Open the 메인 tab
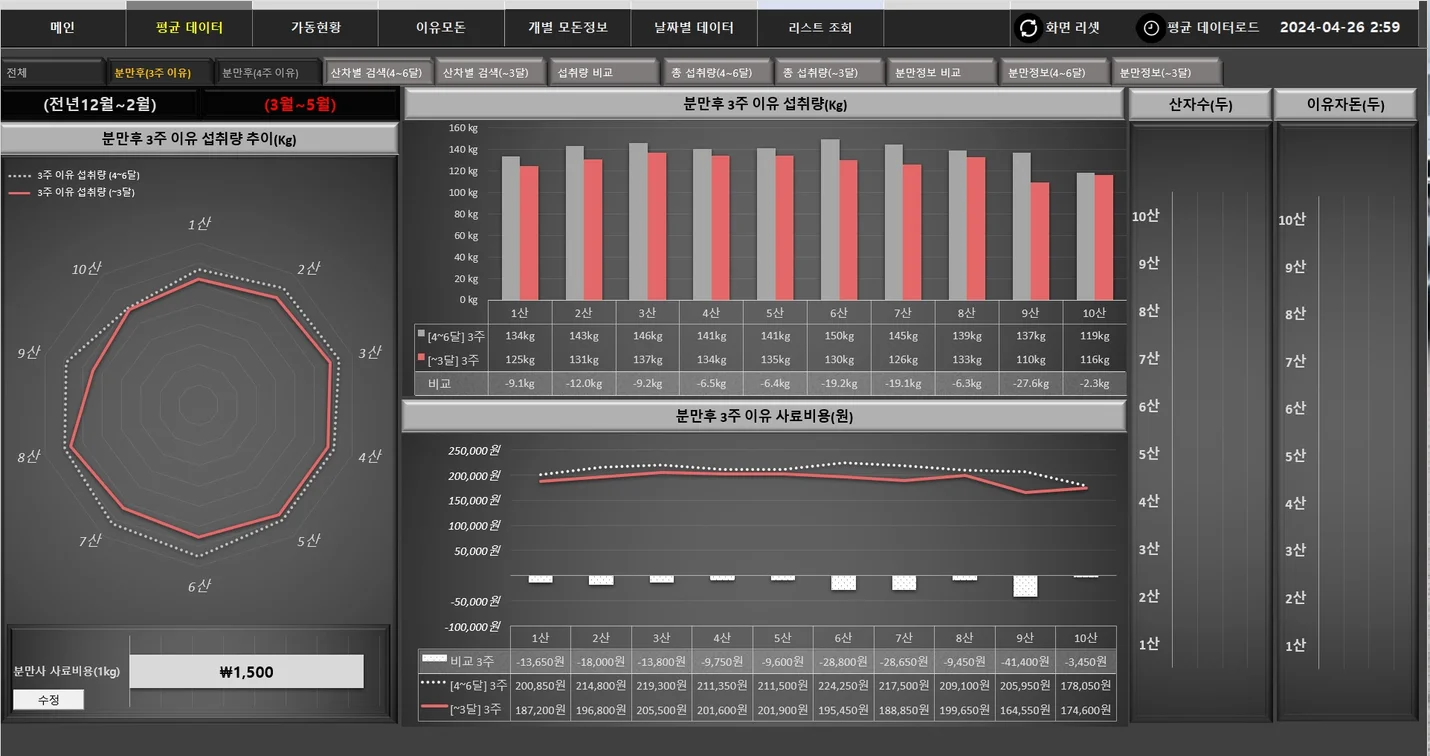Screen dimensions: 1430x756 tap(63, 28)
